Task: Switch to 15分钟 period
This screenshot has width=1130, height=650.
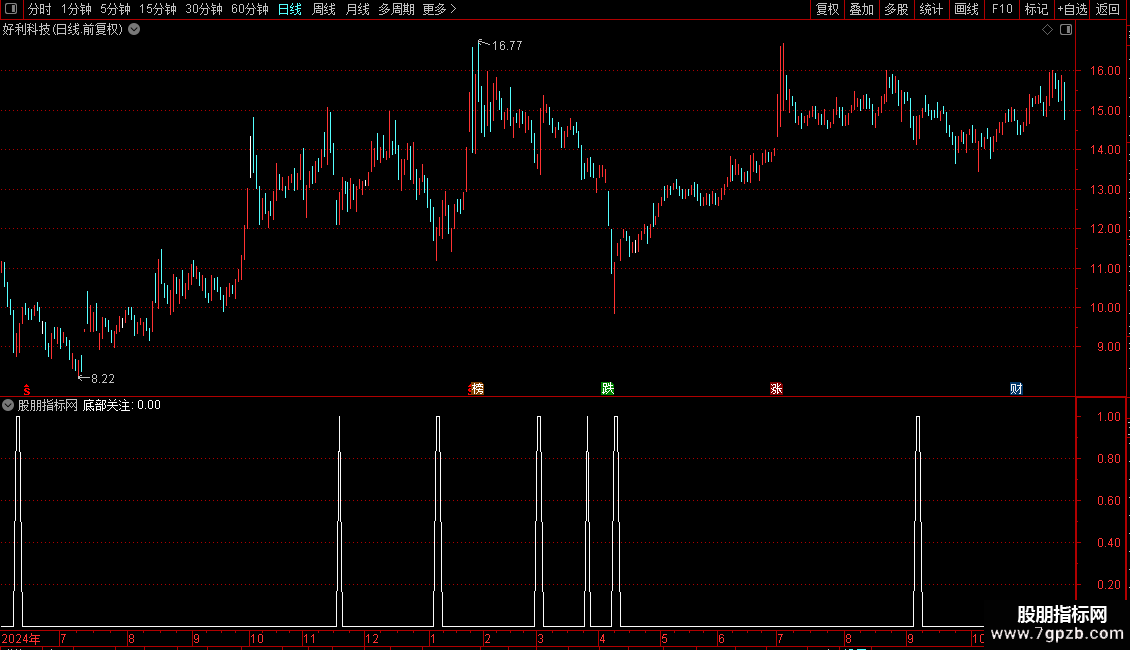Action: tap(158, 9)
